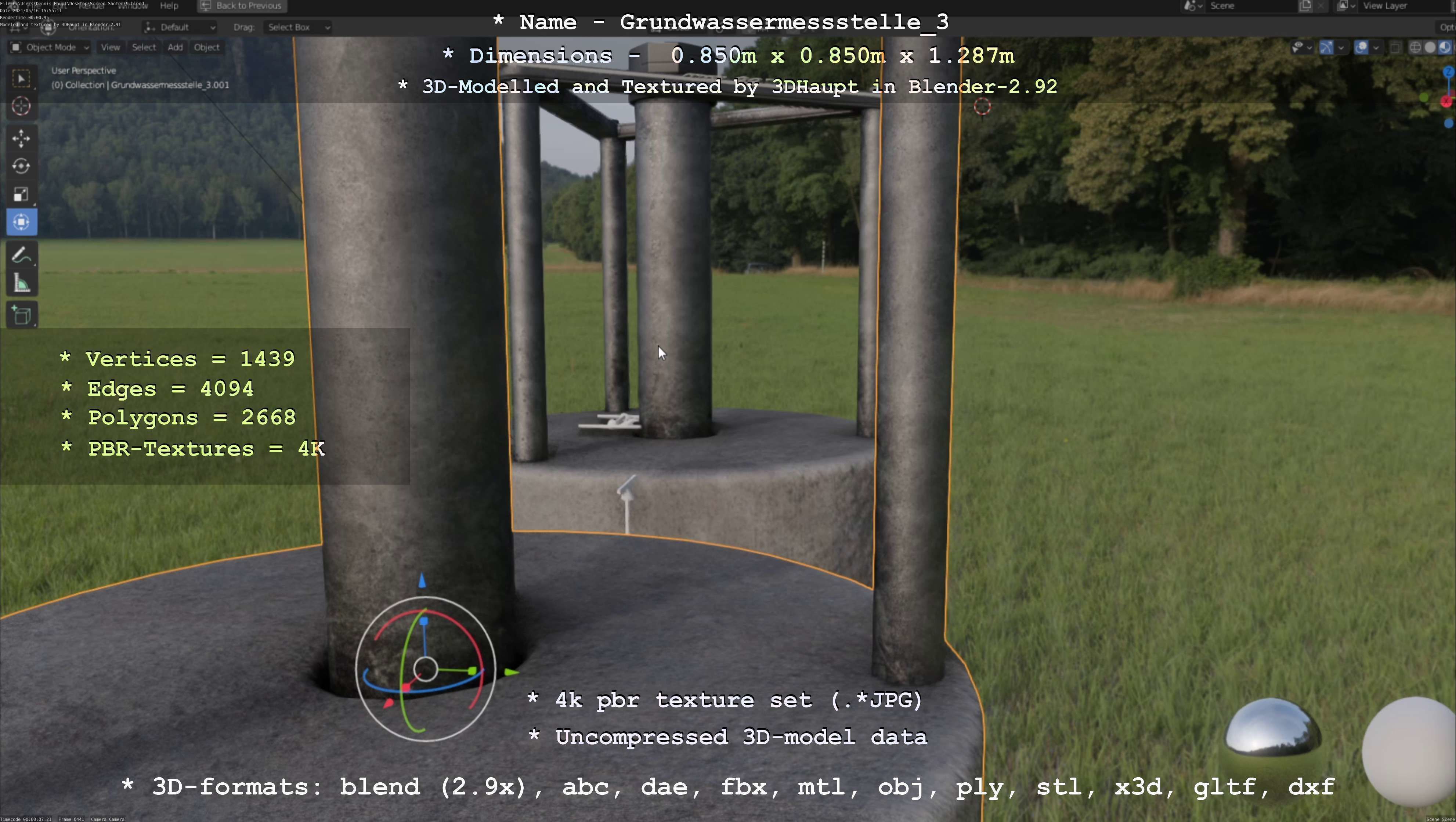
Task: Toggle viewport gizmos display
Action: [1326, 47]
